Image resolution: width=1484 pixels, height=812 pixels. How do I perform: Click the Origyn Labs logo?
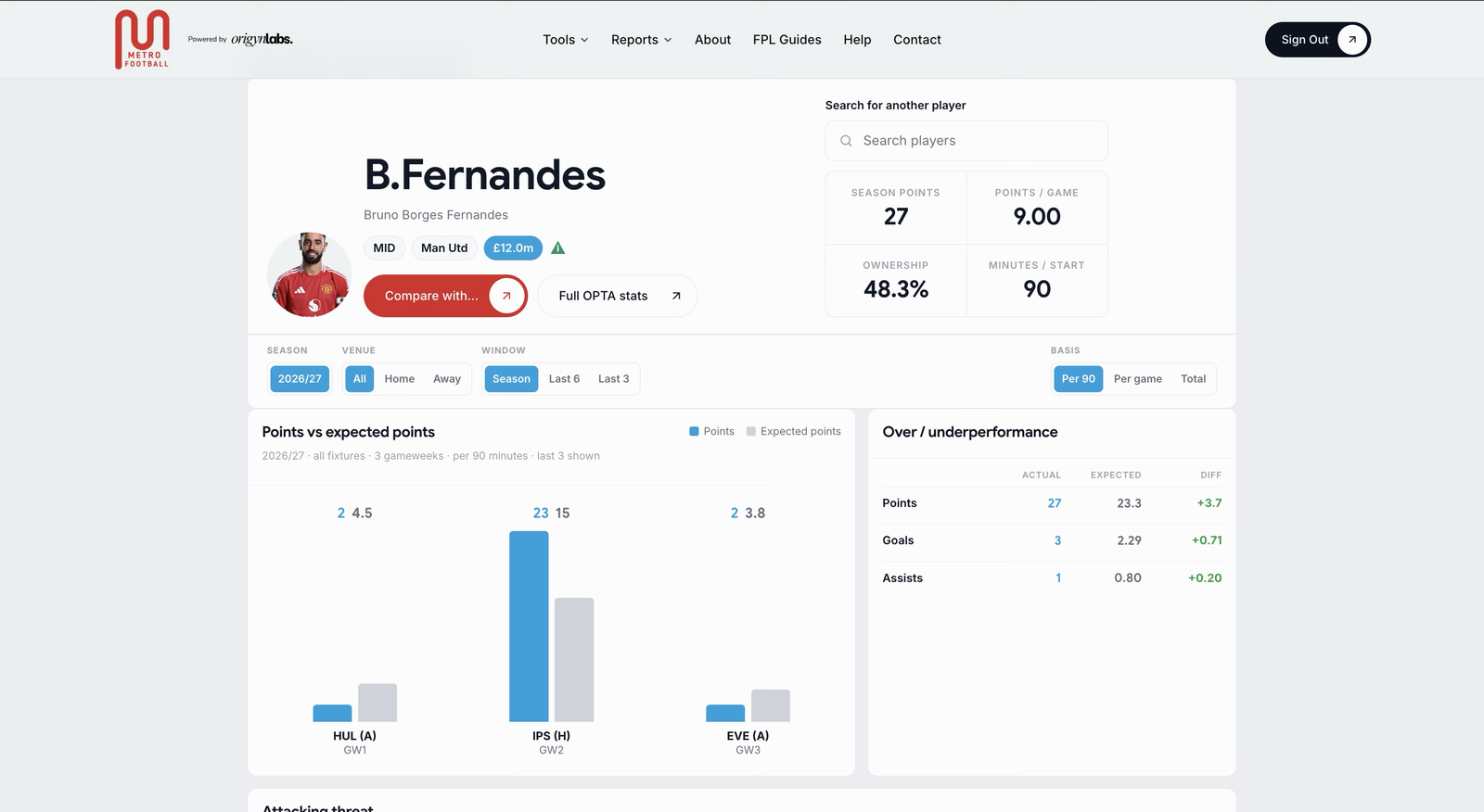(x=262, y=39)
